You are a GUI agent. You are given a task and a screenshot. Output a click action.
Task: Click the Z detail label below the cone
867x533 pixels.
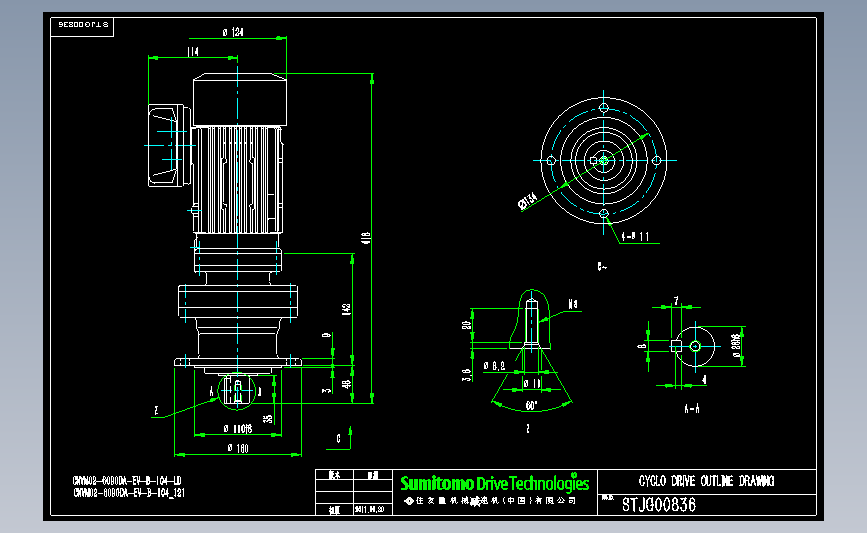pyautogui.click(x=527, y=429)
